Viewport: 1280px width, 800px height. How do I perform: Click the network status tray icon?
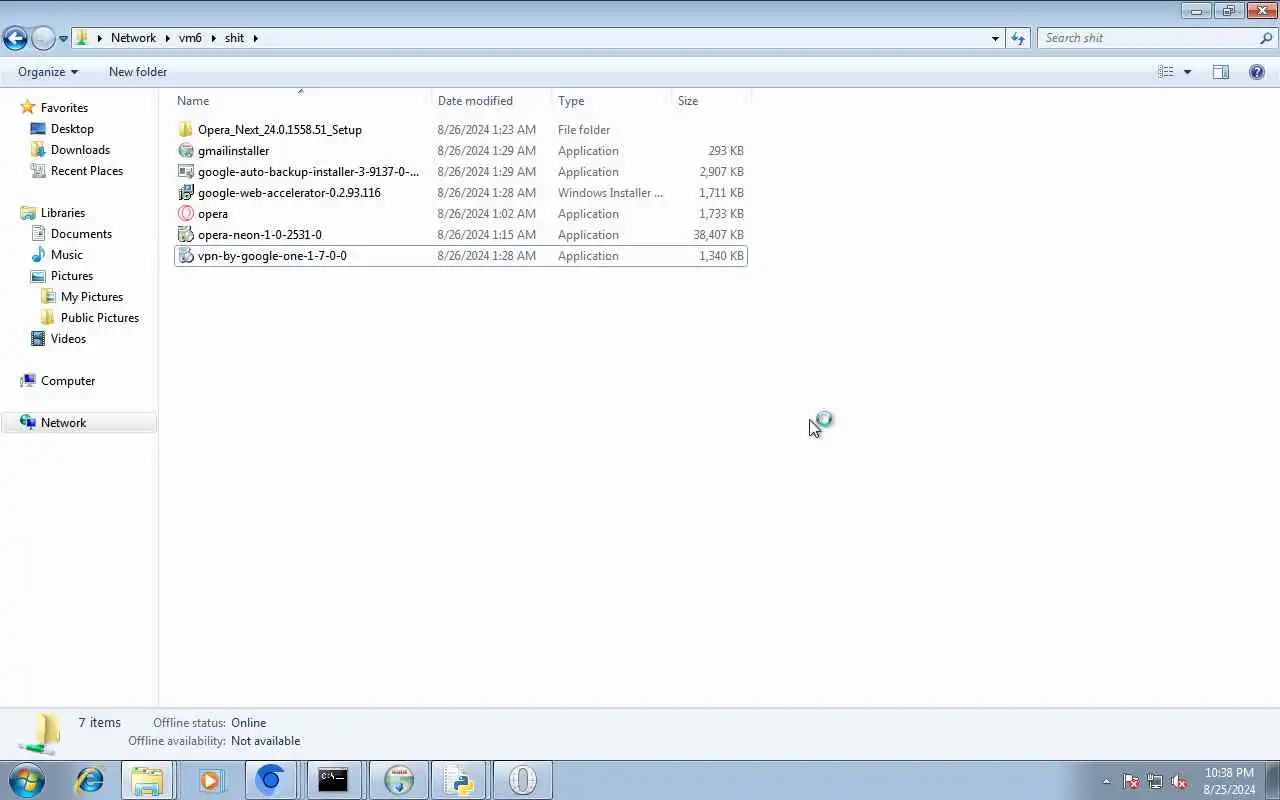[1155, 781]
